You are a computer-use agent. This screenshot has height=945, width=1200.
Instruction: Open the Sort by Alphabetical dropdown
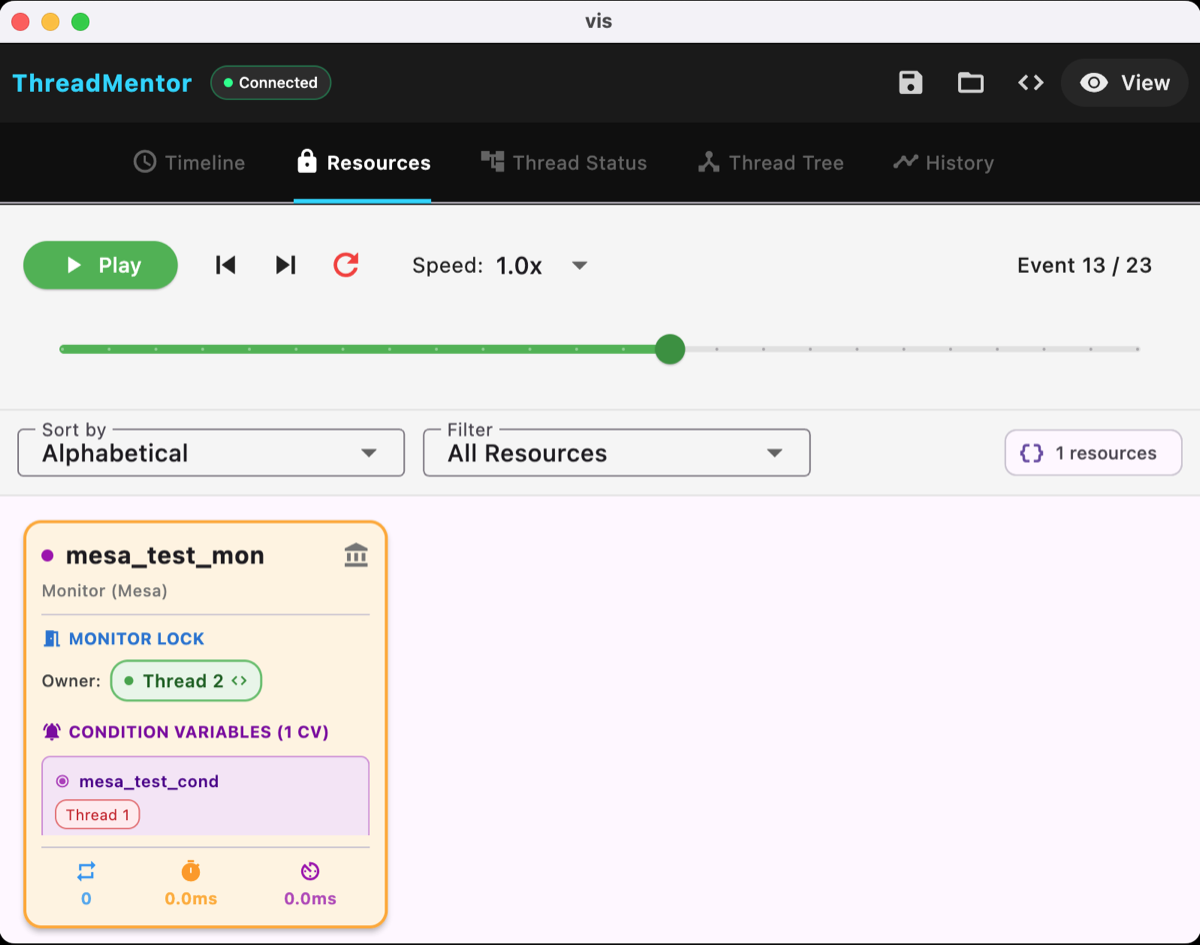(211, 453)
